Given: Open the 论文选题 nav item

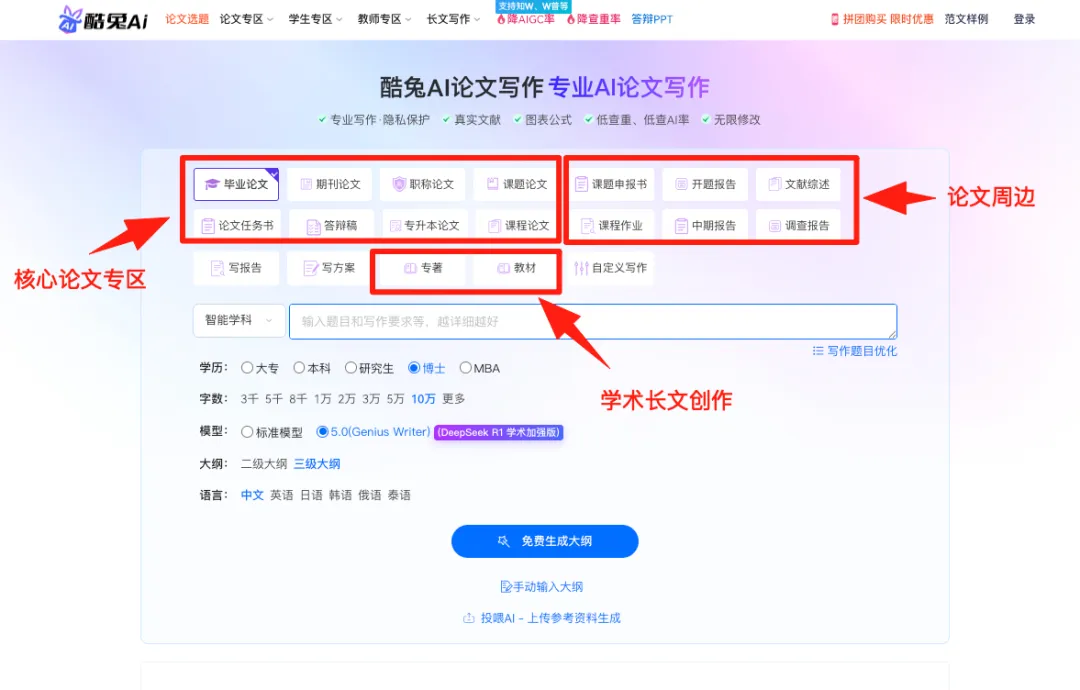Looking at the screenshot, I should tap(187, 19).
